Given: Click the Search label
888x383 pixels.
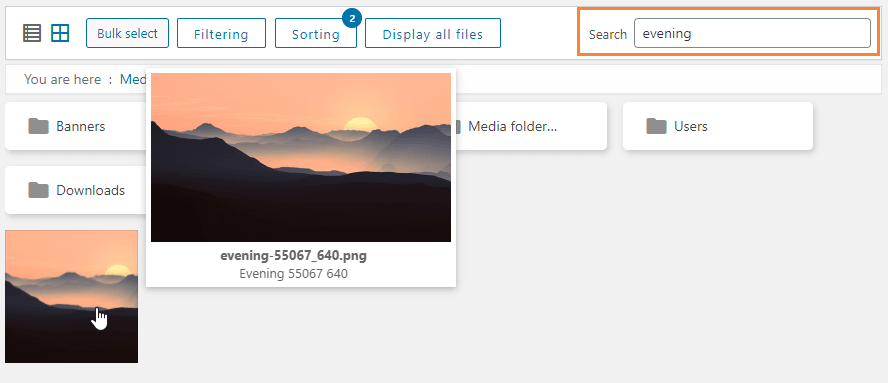Looking at the screenshot, I should click(x=608, y=35).
